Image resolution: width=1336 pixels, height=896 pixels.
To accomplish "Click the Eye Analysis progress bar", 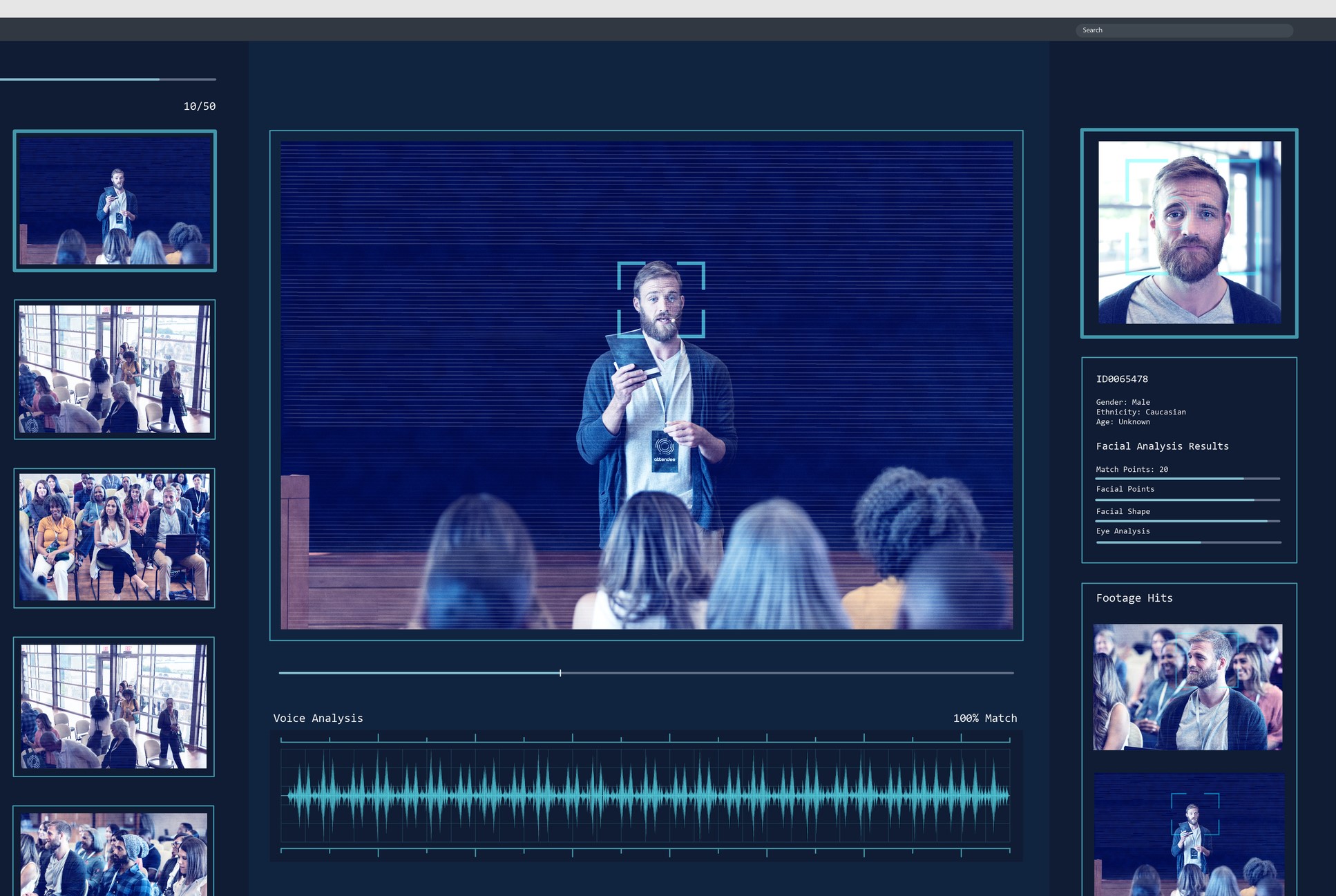I will click(1187, 542).
